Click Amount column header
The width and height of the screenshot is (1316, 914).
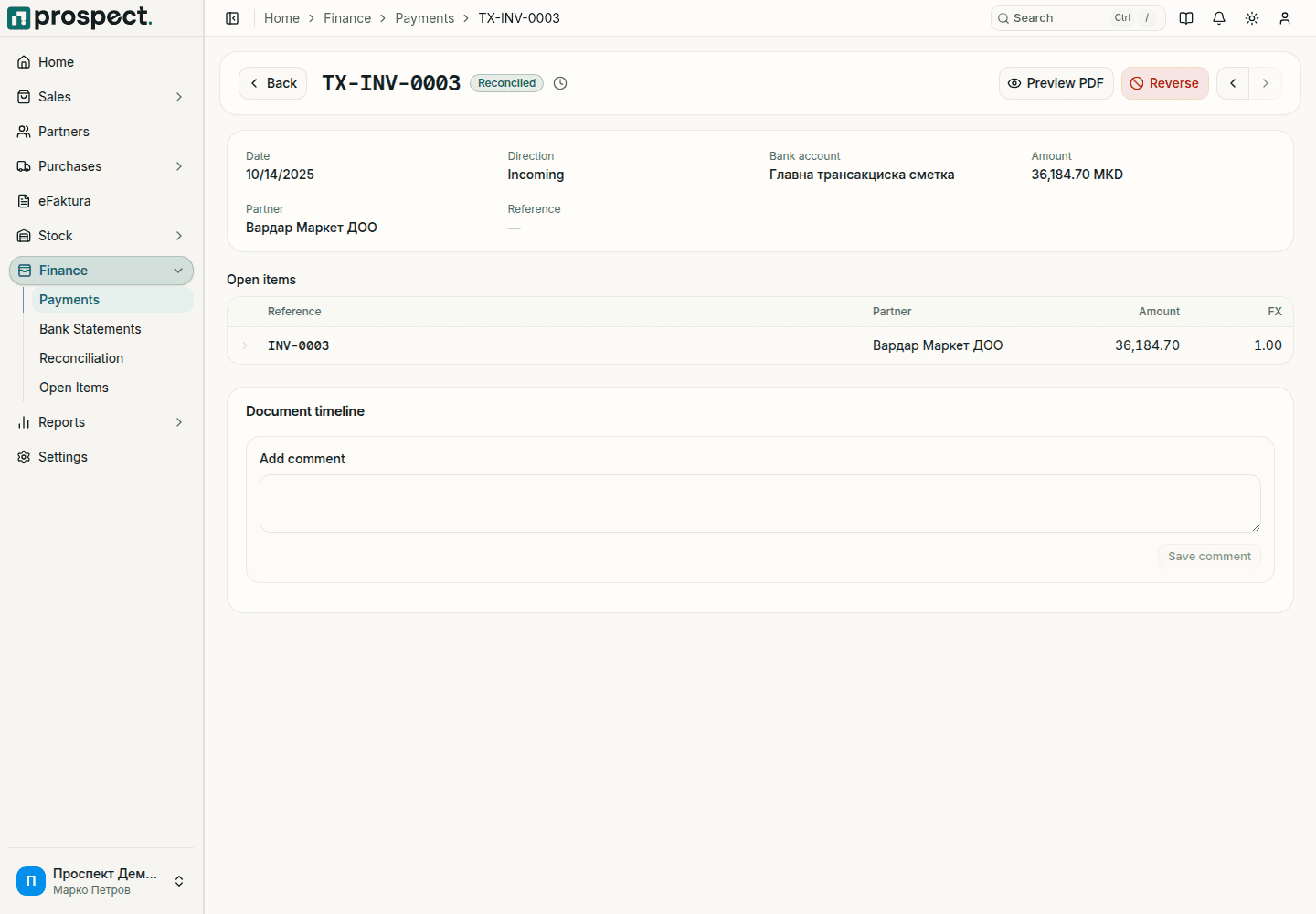coord(1159,312)
